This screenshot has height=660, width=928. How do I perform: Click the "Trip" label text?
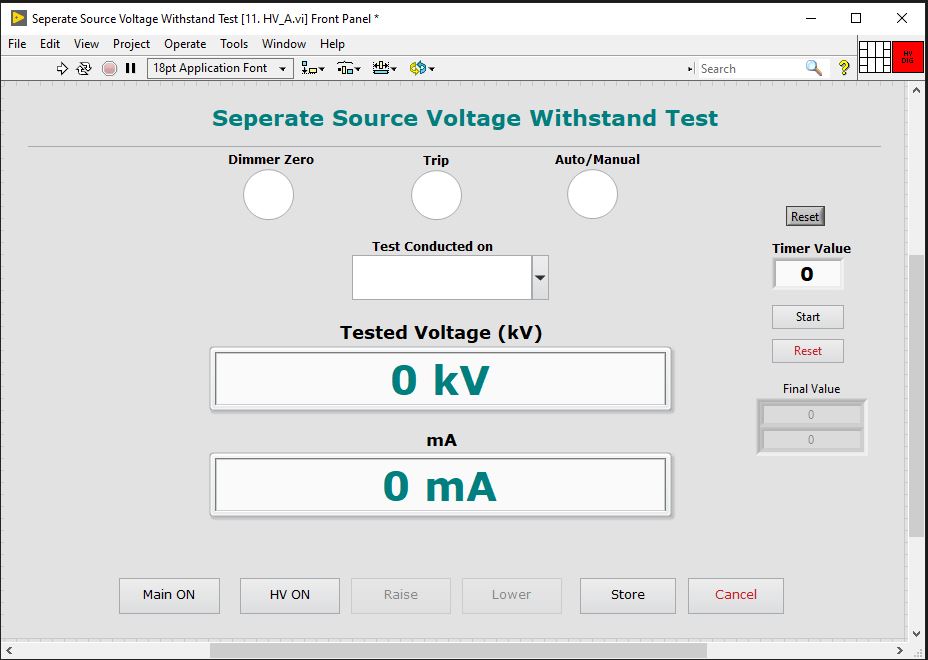436,160
